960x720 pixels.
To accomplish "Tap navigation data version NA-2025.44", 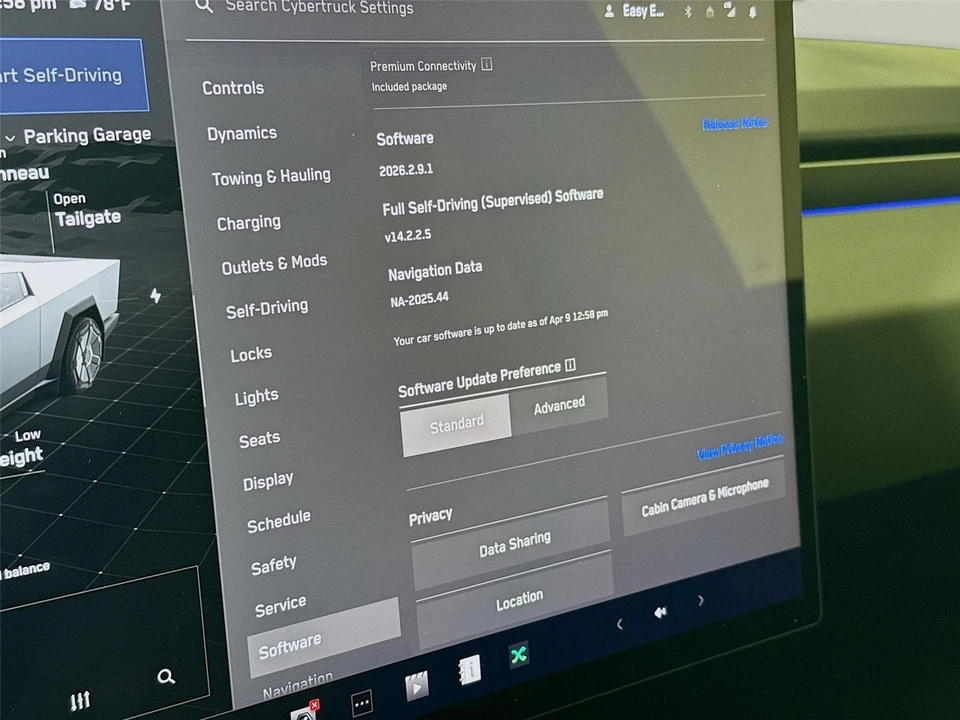I will point(419,299).
